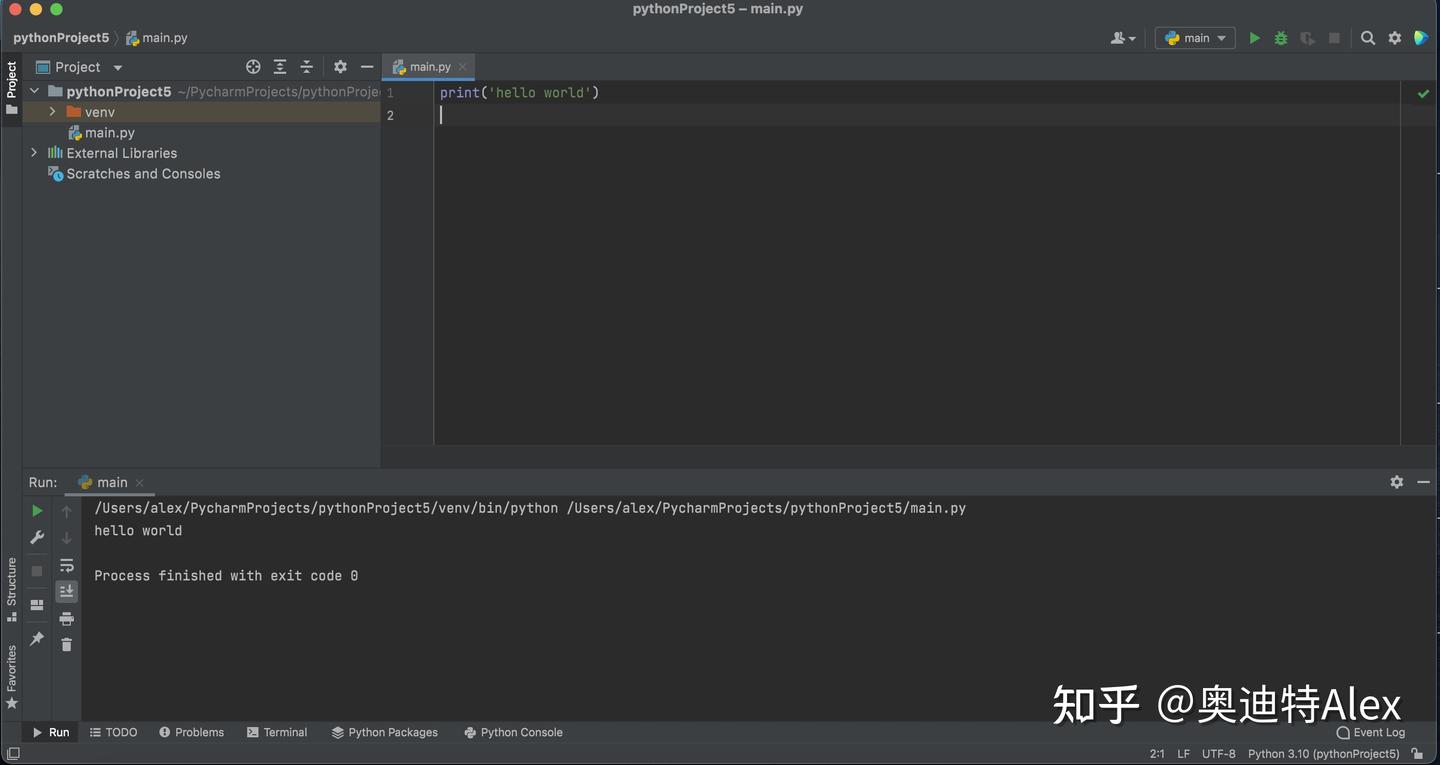Expand the venv folder
Image resolution: width=1440 pixels, height=765 pixels.
(51, 112)
